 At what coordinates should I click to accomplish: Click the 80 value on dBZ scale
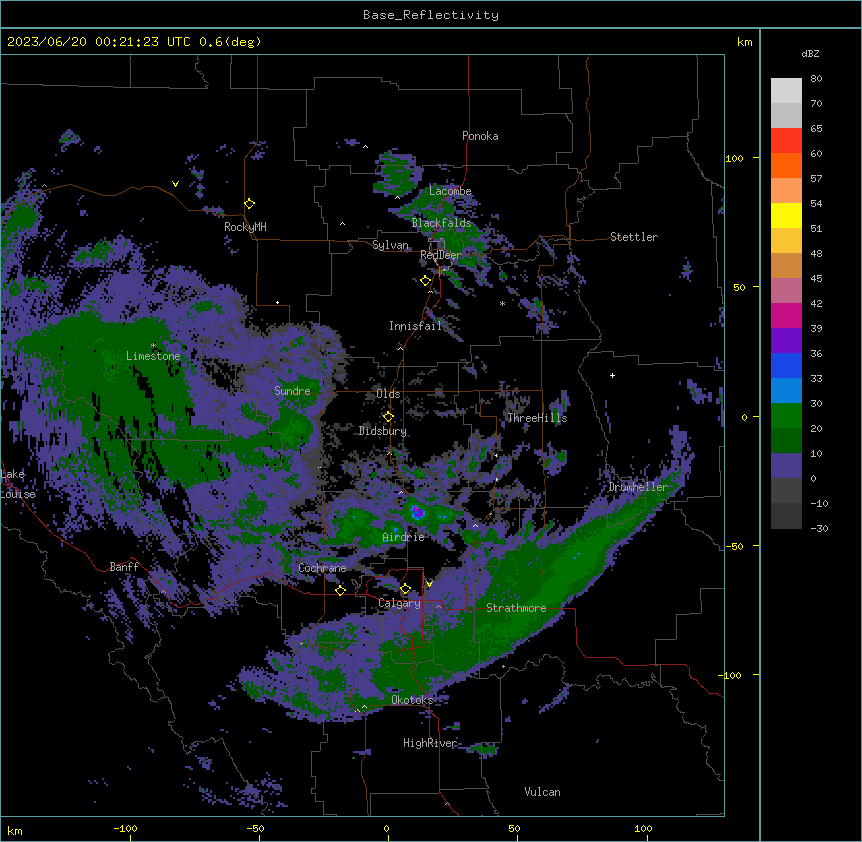(x=816, y=79)
